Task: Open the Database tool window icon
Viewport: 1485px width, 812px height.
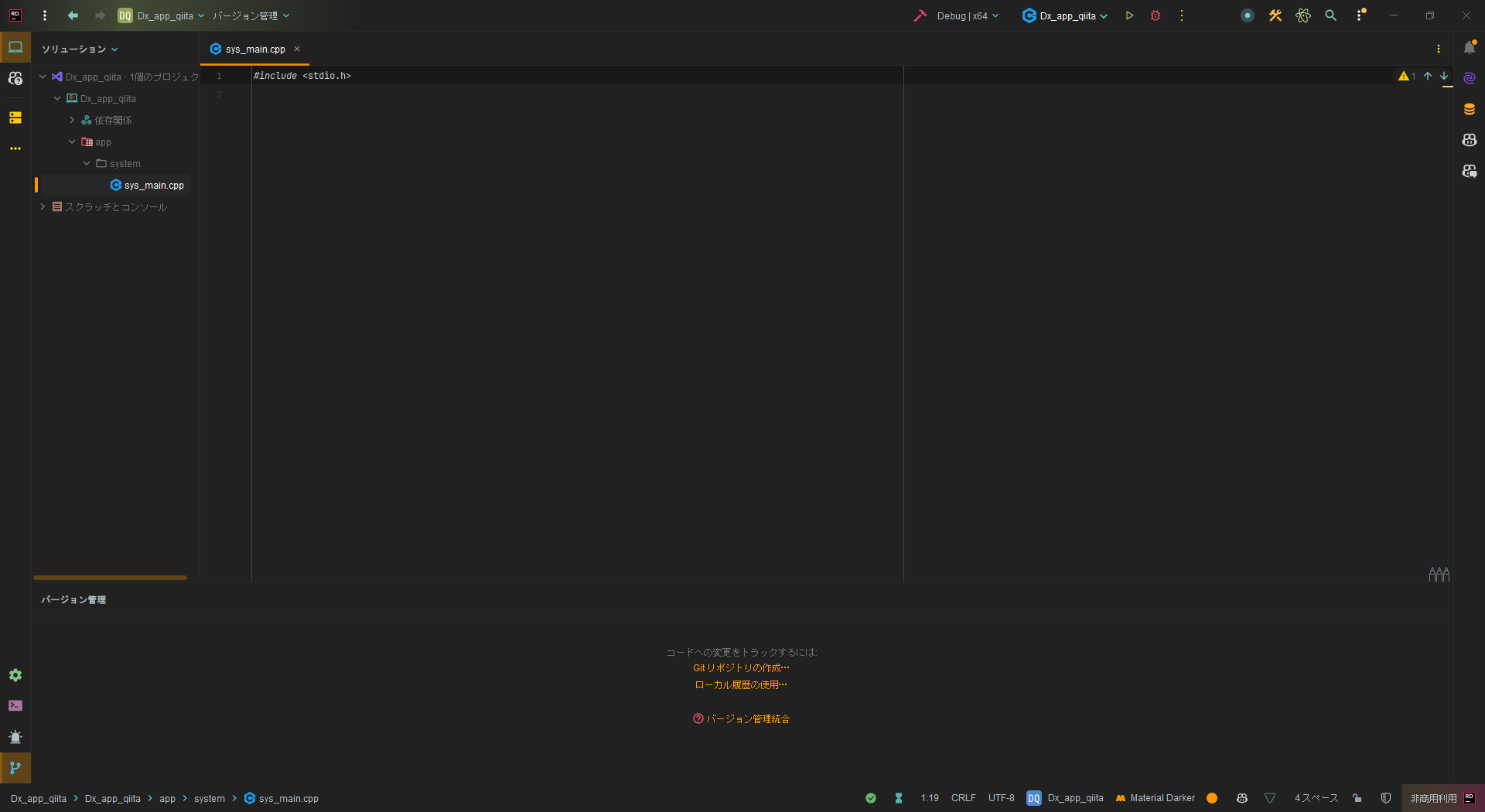Action: 1470,108
